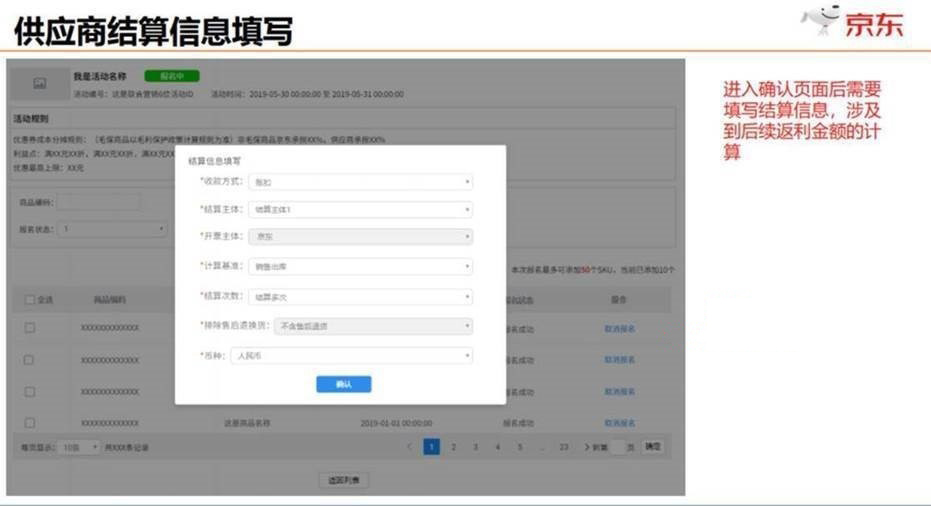
Task: Open the 报名状态 dropdown in background page
Action: 112,229
